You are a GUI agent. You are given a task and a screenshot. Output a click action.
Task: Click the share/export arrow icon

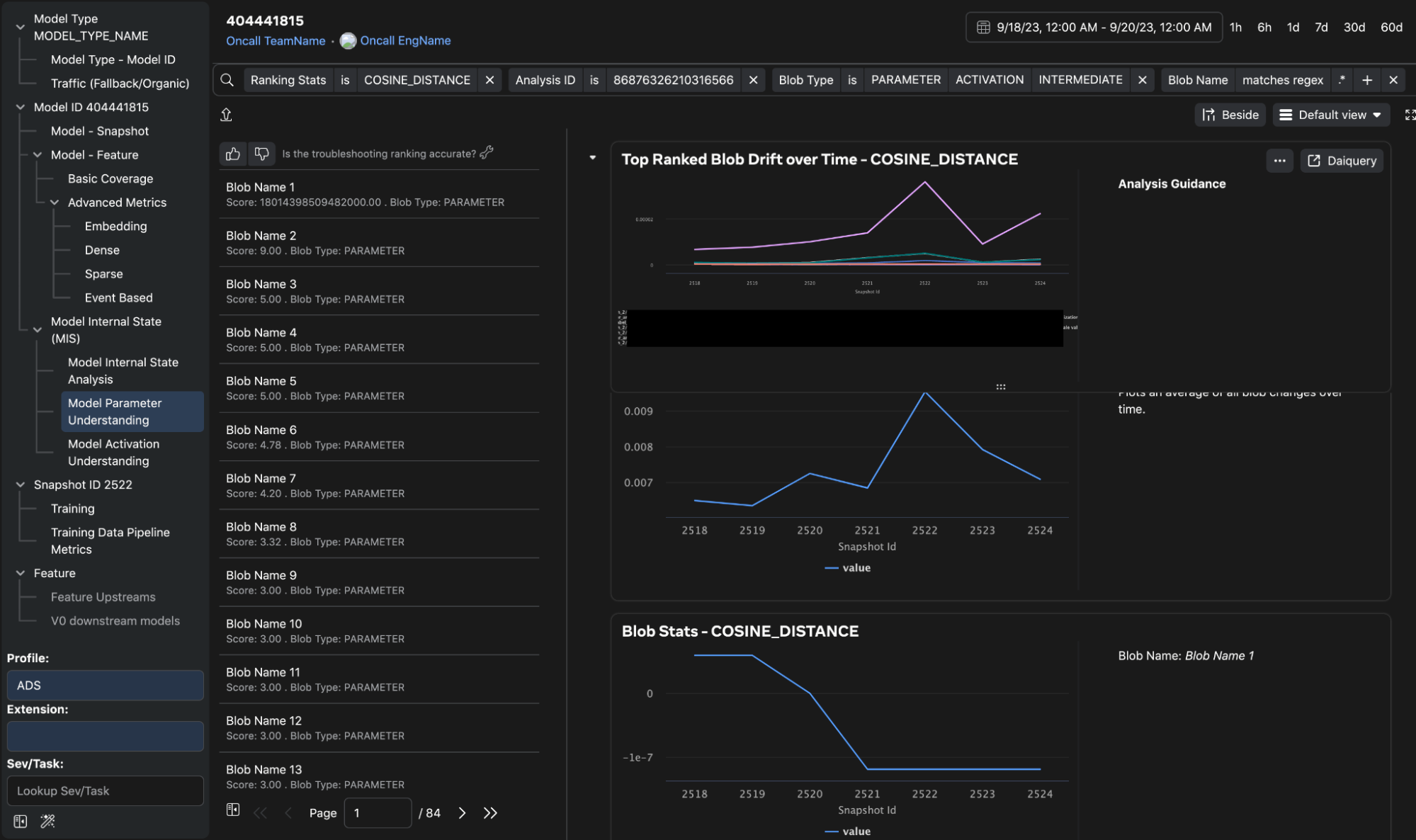226,115
